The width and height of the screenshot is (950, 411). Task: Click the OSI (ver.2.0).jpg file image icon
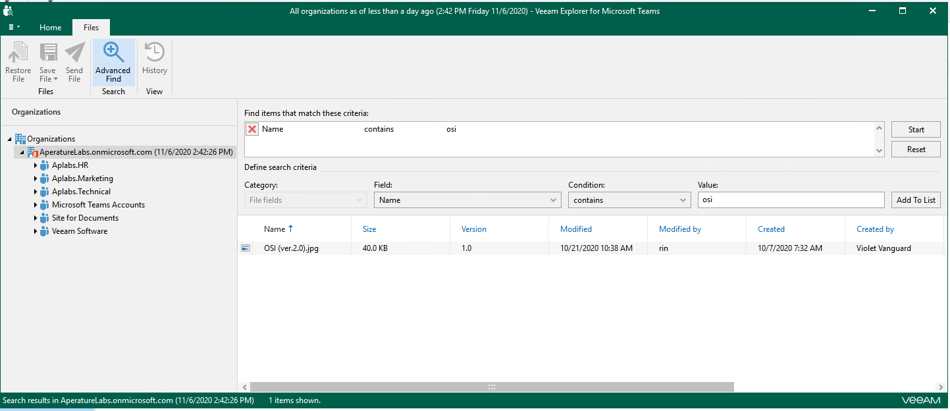(245, 248)
